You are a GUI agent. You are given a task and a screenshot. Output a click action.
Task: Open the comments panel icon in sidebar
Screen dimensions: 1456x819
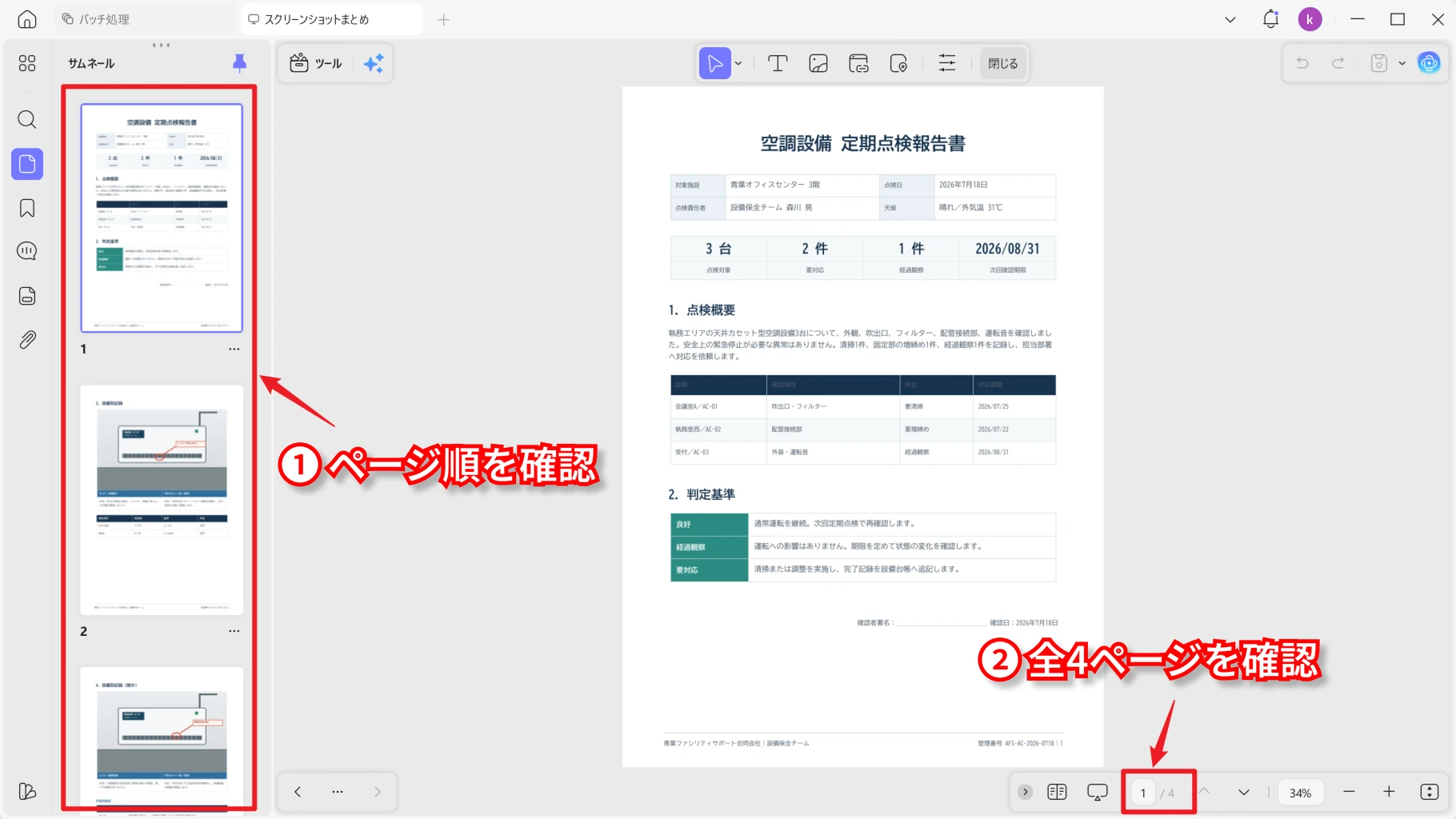coord(27,251)
